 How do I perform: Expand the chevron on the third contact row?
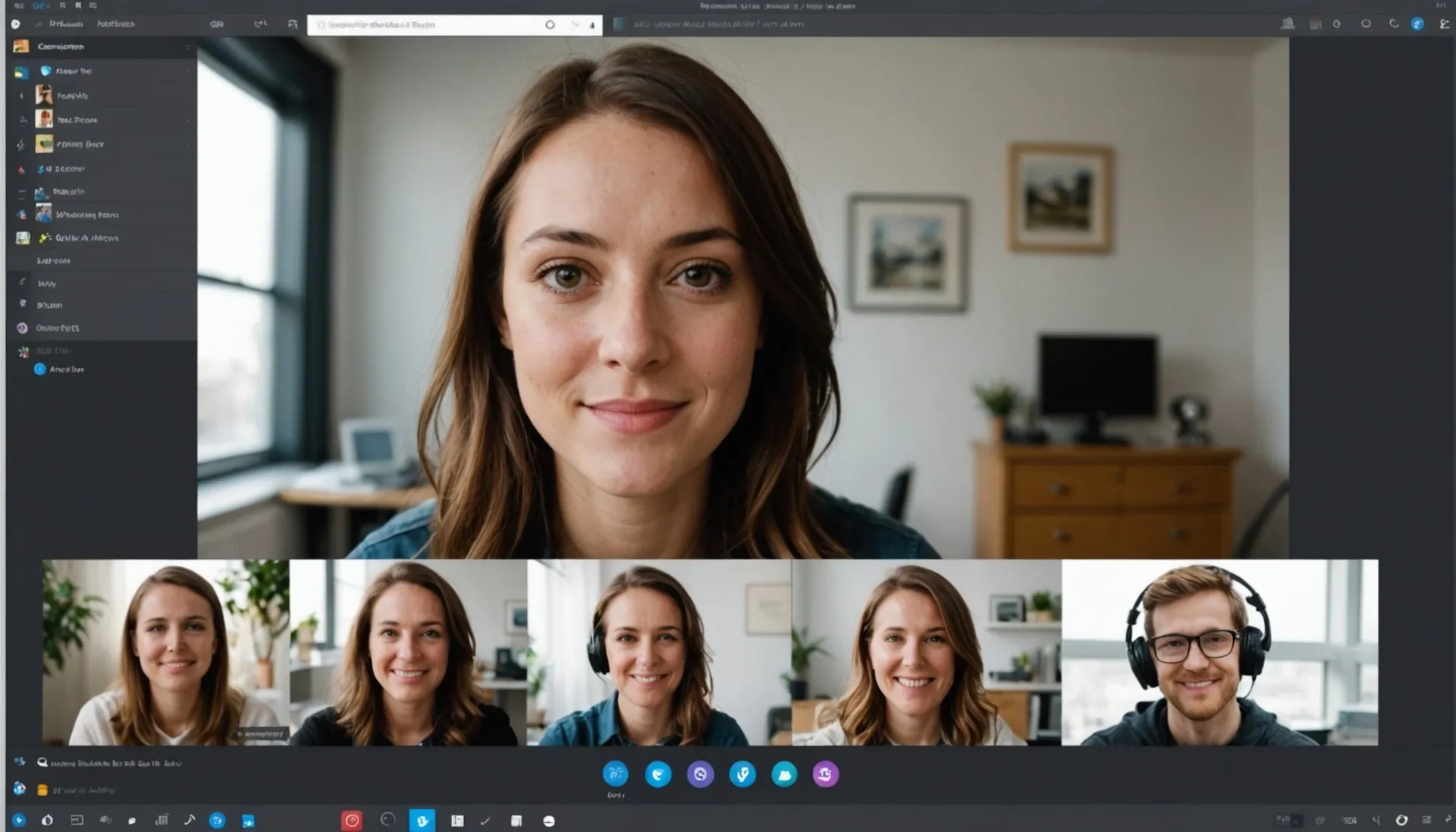click(187, 120)
